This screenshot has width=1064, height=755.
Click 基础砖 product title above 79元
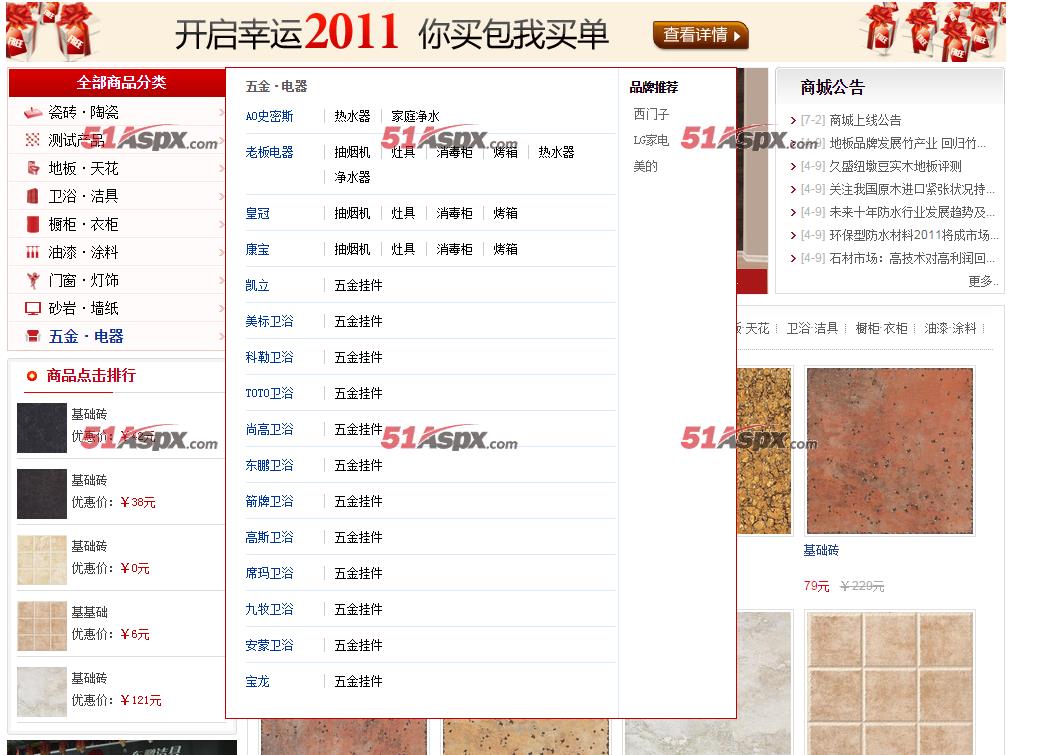(821, 550)
